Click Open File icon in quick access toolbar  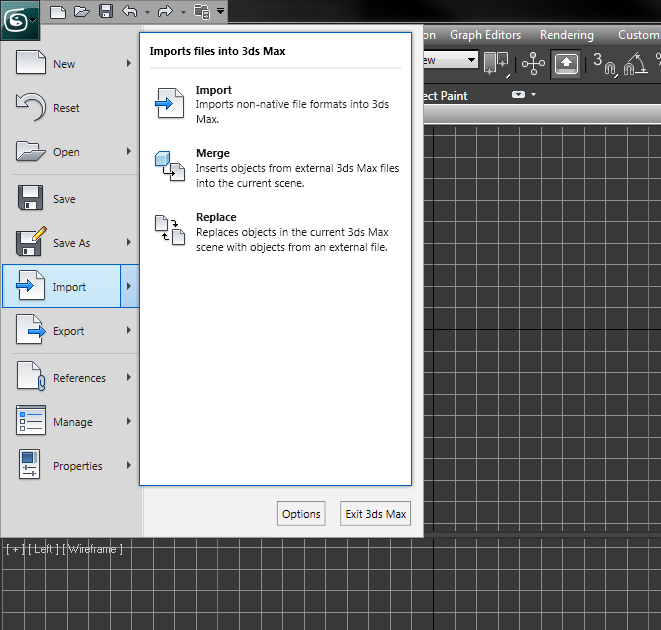point(82,11)
